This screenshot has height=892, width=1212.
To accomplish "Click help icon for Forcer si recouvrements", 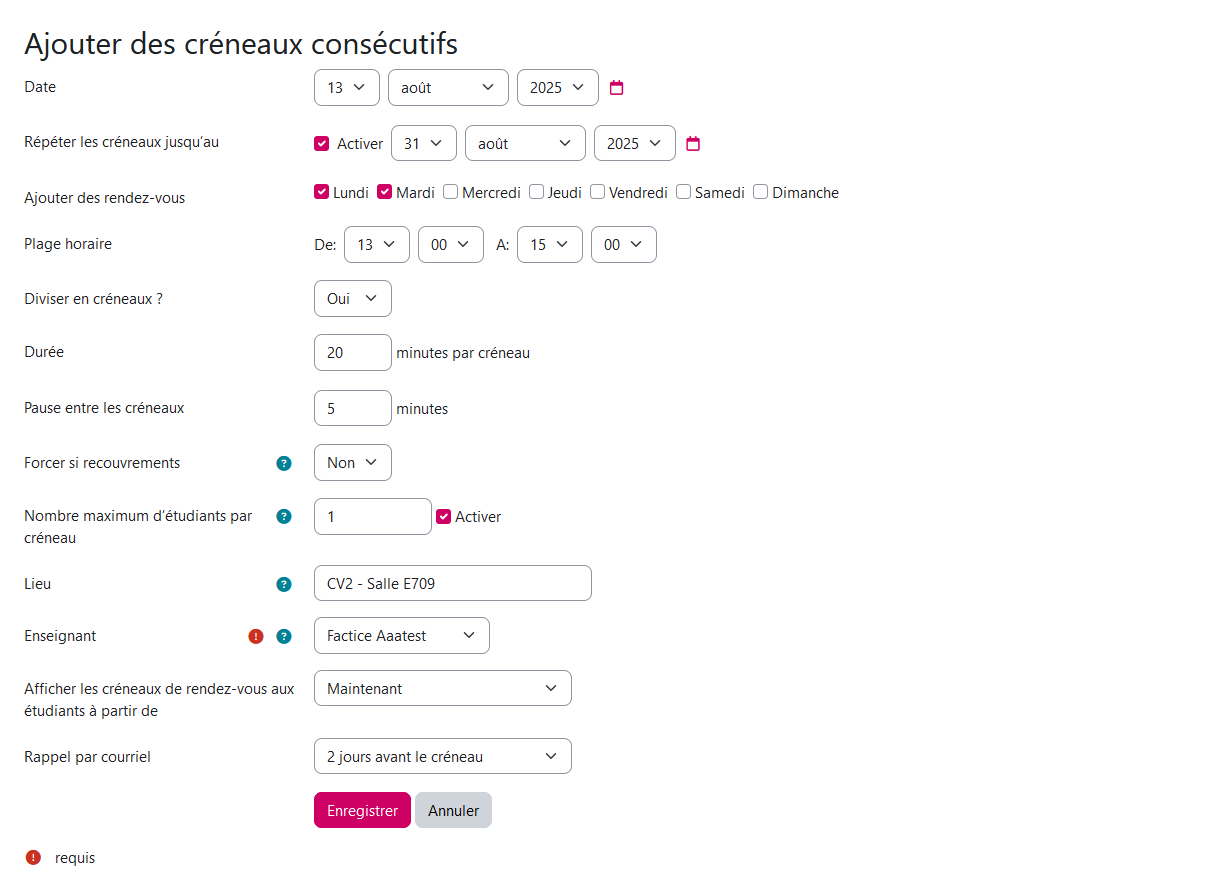I will pos(284,463).
